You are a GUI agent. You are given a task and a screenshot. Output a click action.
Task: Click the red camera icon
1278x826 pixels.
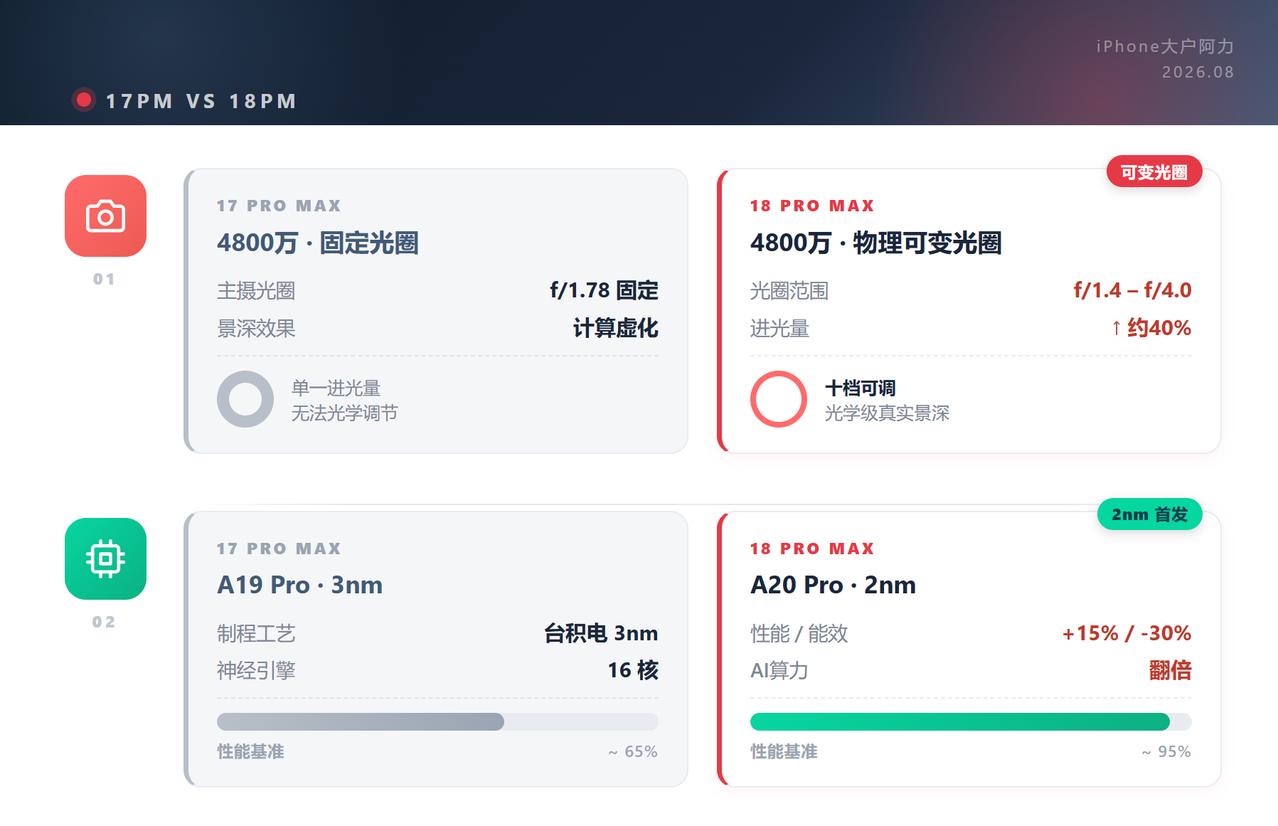[105, 216]
